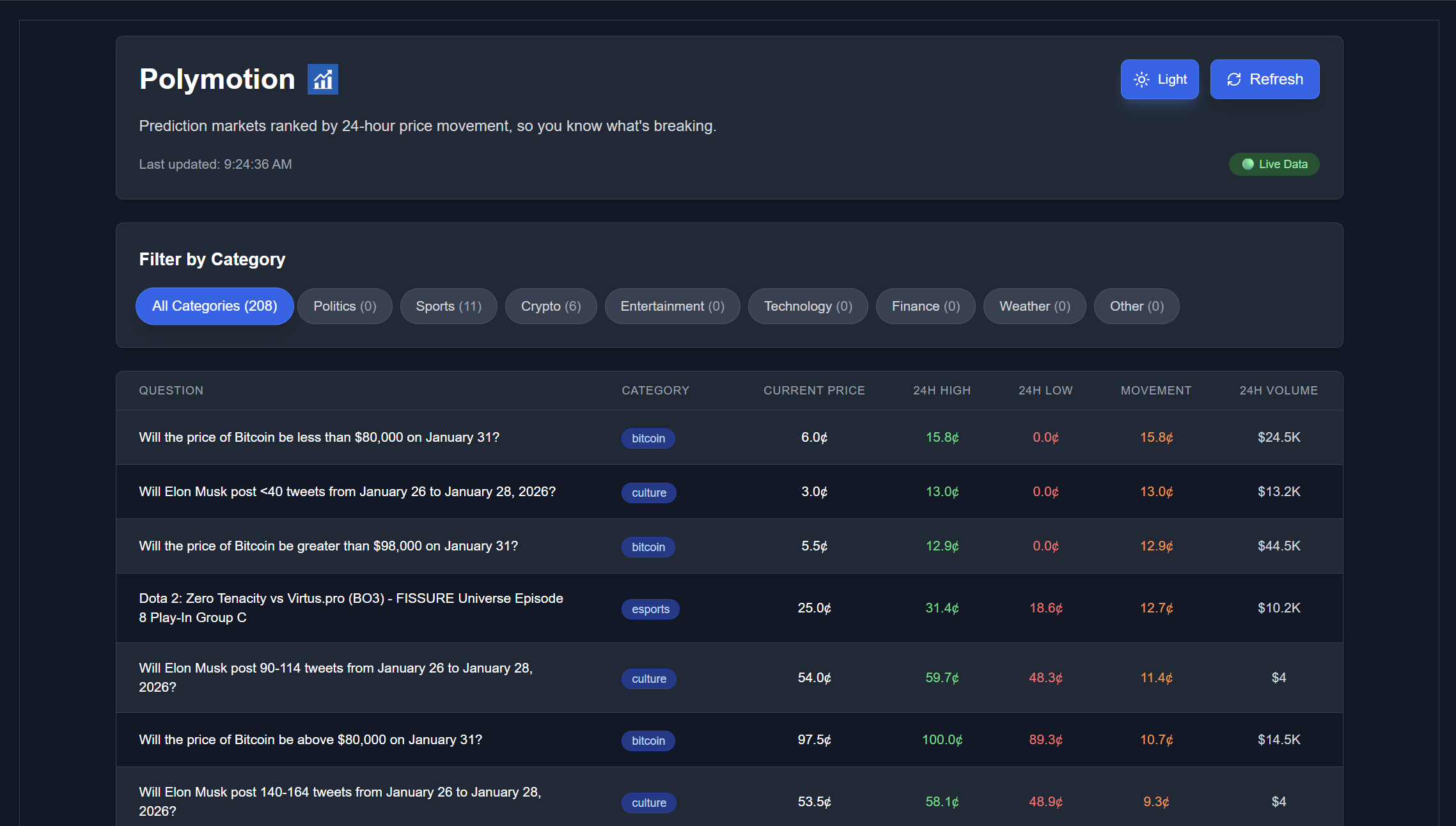Click the circular arrows Refresh icon
This screenshot has height=826, width=1456.
tap(1233, 79)
